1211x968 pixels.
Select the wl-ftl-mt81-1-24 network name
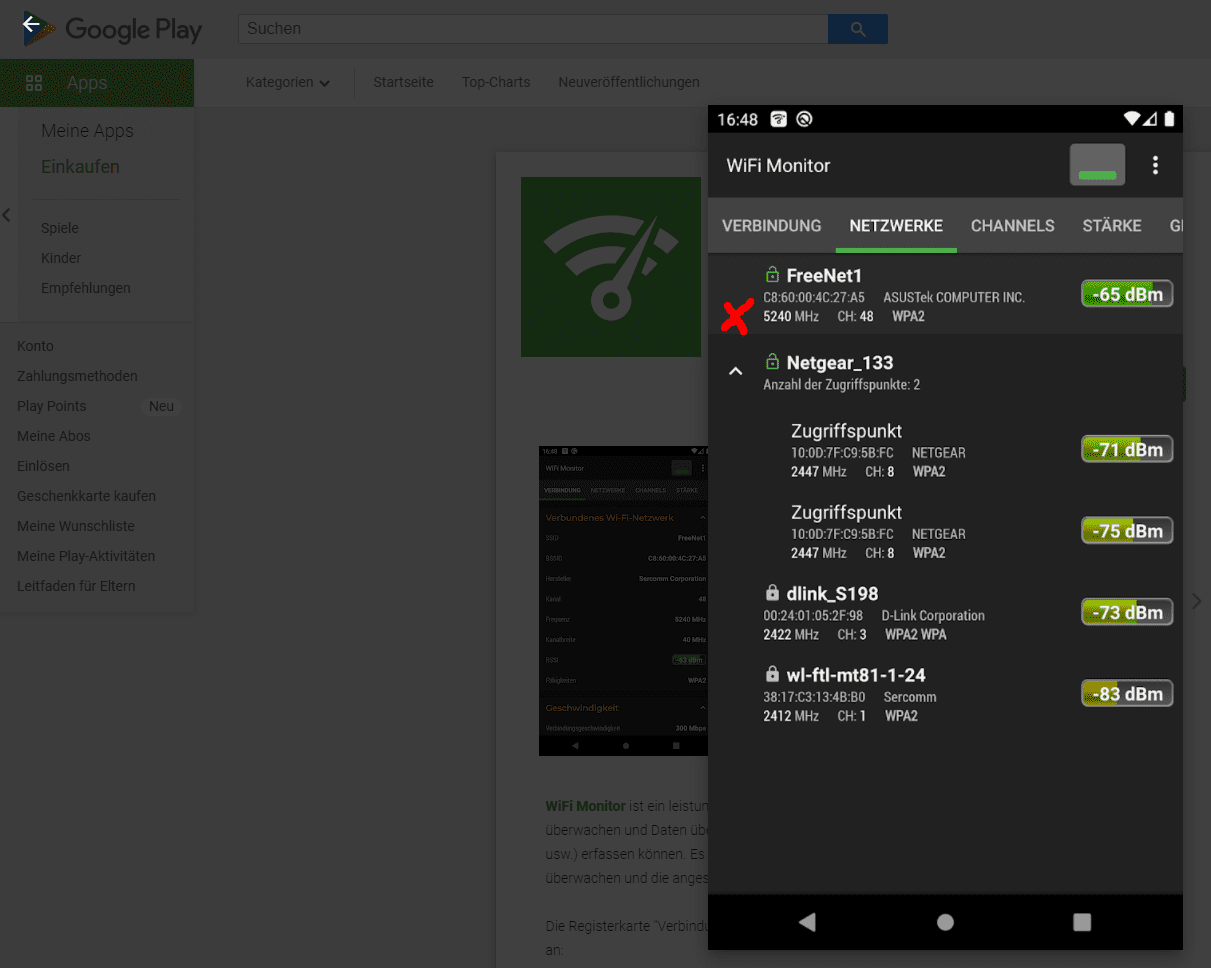[x=856, y=675]
